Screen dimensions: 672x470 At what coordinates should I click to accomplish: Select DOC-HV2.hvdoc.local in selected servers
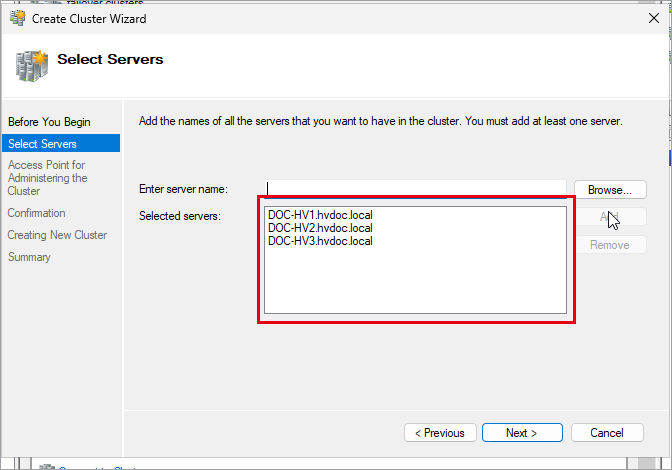[320, 228]
